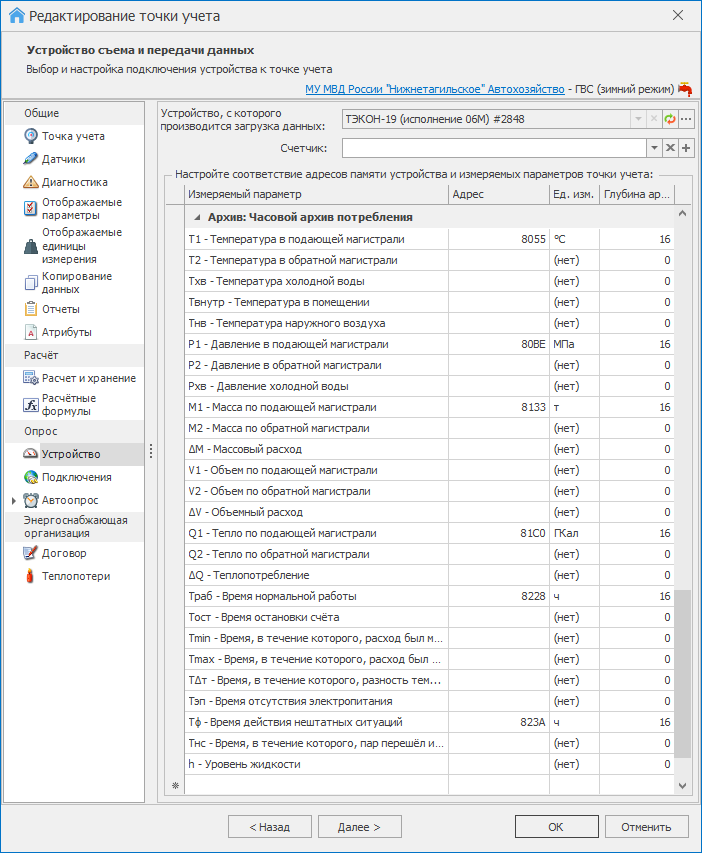Click the scroll up arrow in the table
The height and width of the screenshot is (853, 702).
tap(682, 214)
